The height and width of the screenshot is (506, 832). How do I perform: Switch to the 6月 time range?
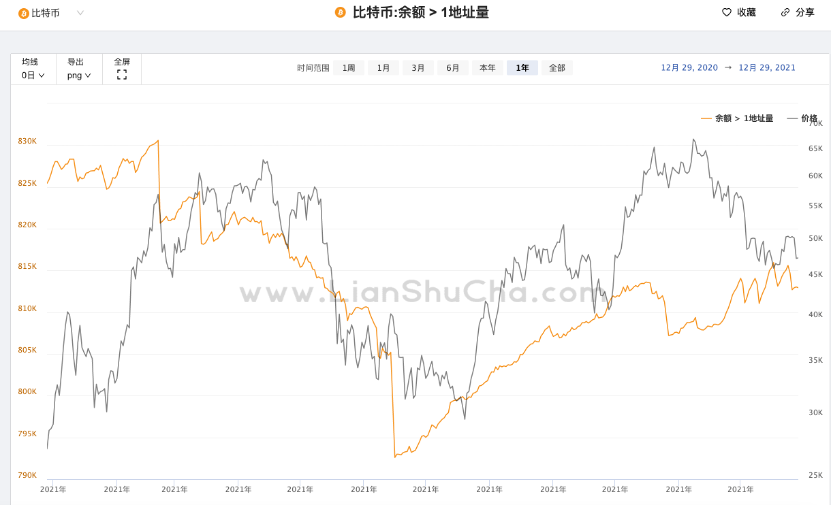[x=453, y=68]
